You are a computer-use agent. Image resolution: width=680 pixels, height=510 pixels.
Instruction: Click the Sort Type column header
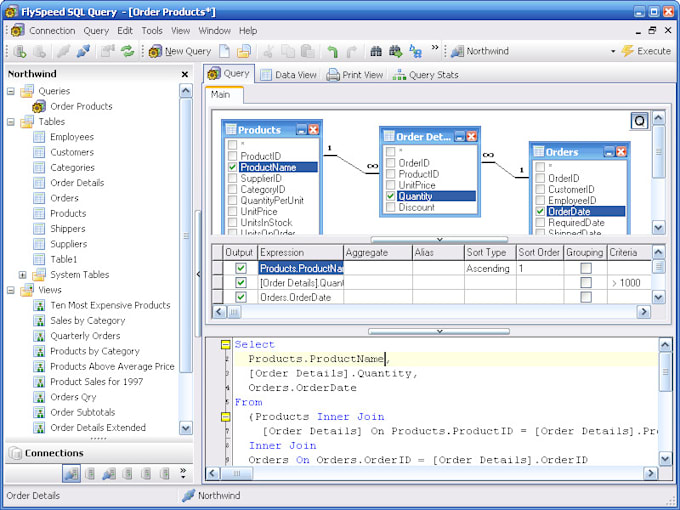coord(490,252)
